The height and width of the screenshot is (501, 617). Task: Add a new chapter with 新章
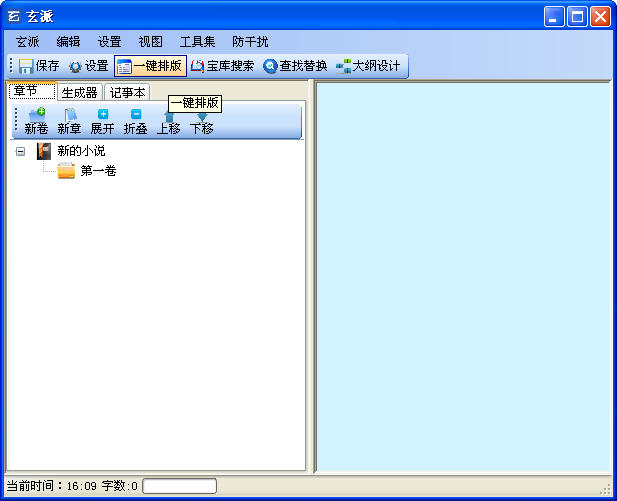[69, 122]
